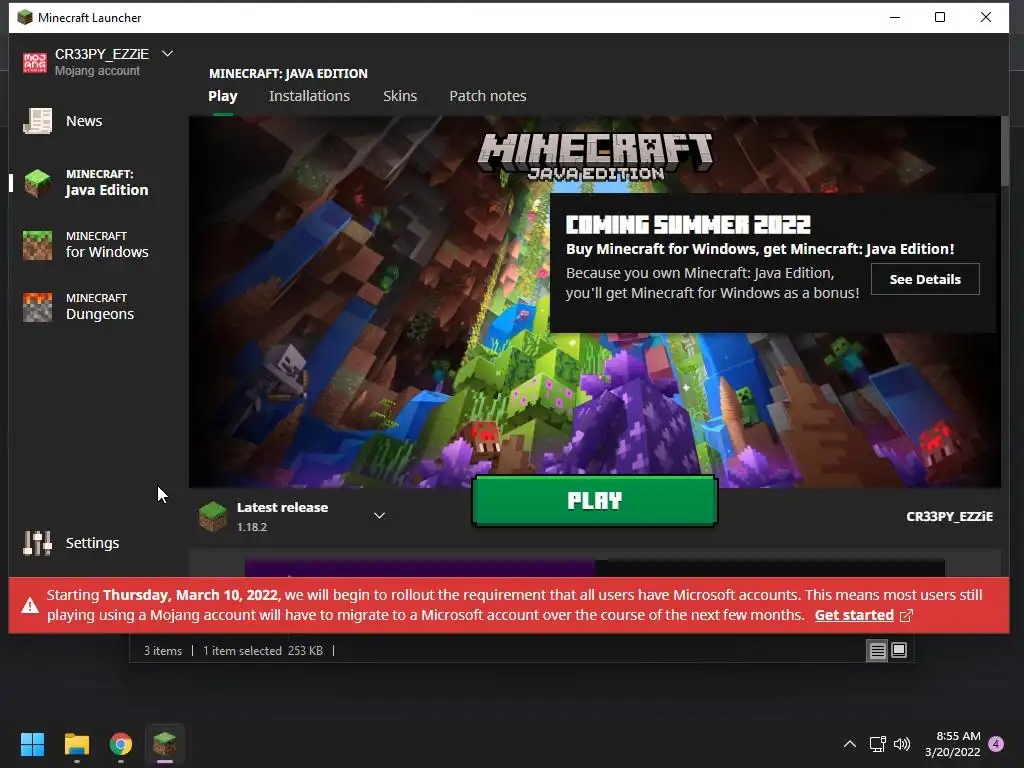Open the Windows Start menu
Screen dimensions: 1024x768
(x=32, y=744)
